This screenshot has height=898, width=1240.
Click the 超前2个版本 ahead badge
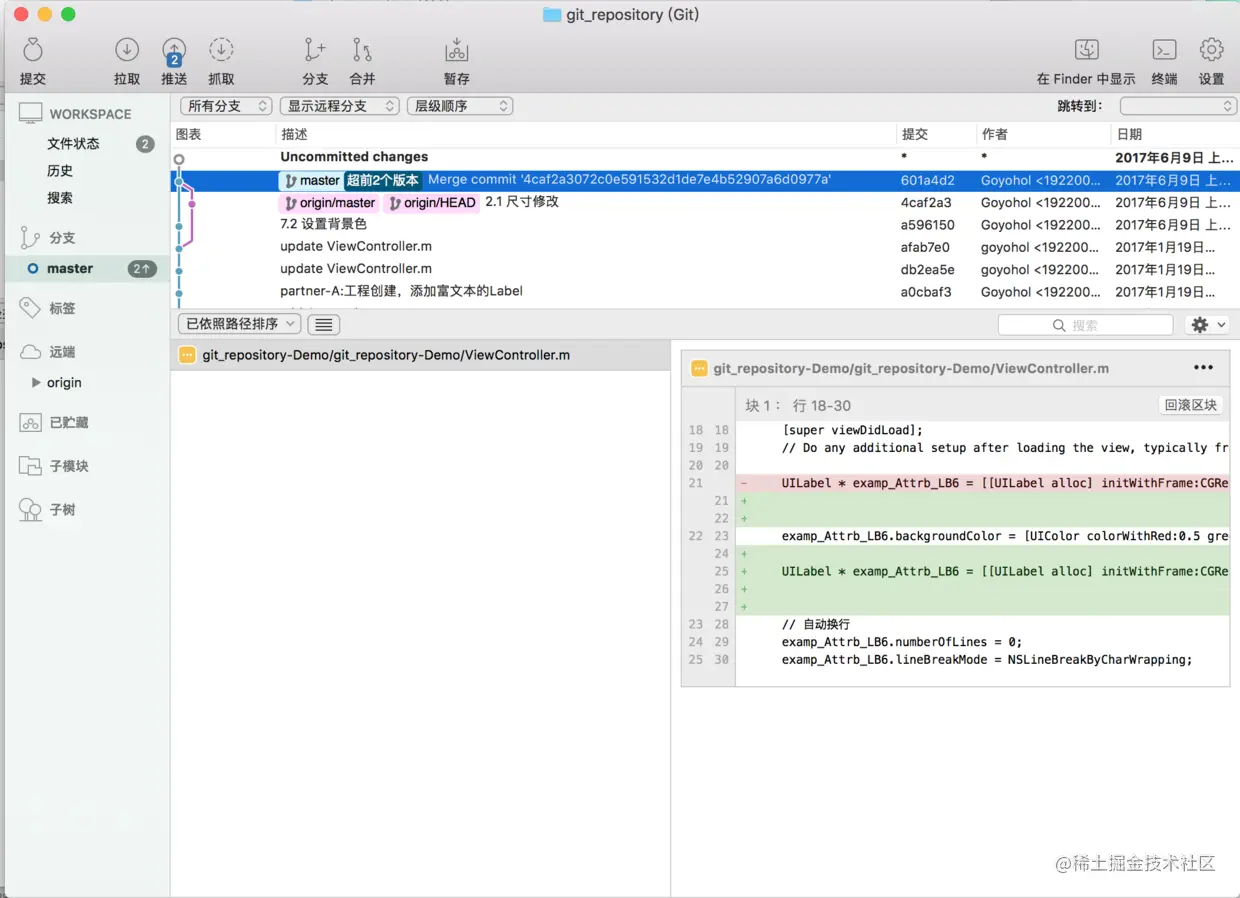383,180
